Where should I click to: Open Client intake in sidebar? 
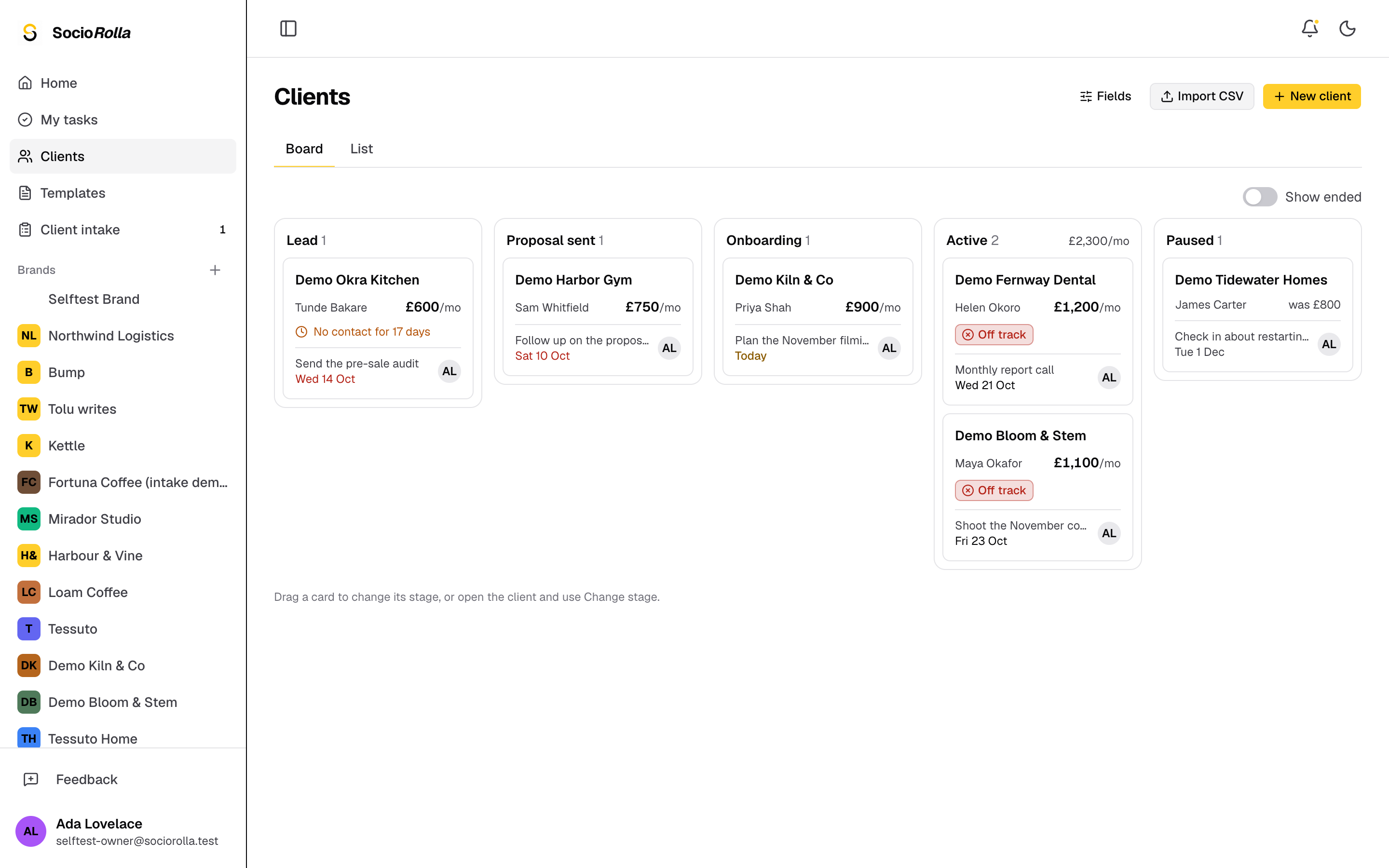pyautogui.click(x=123, y=230)
